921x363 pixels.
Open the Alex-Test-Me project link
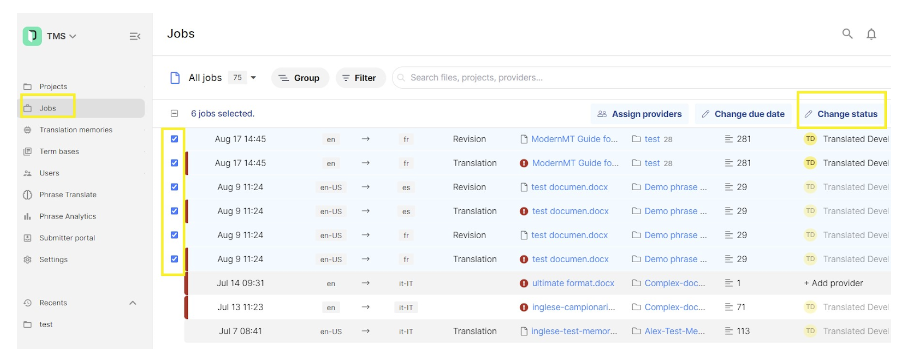675,331
